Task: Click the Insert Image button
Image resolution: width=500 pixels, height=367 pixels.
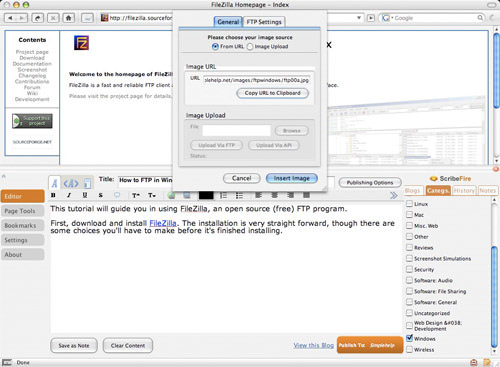Action: [x=292, y=178]
